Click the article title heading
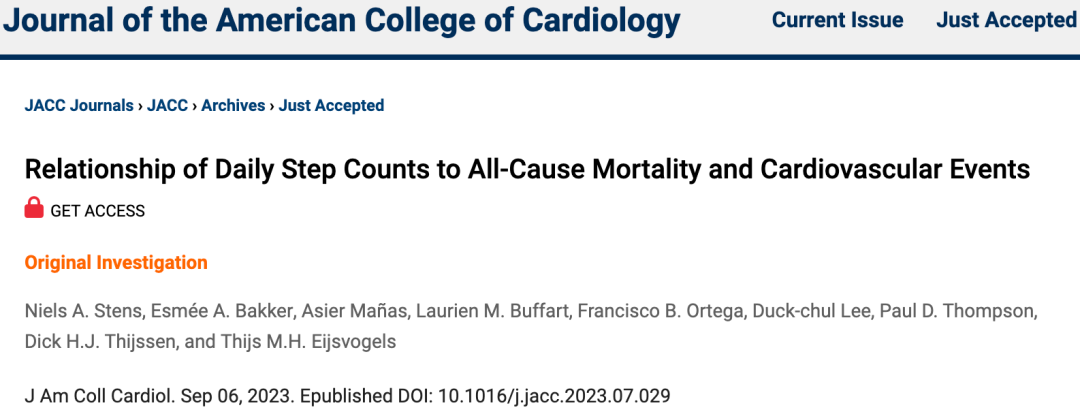Screen dimensions: 1080x414 pyautogui.click(x=527, y=168)
